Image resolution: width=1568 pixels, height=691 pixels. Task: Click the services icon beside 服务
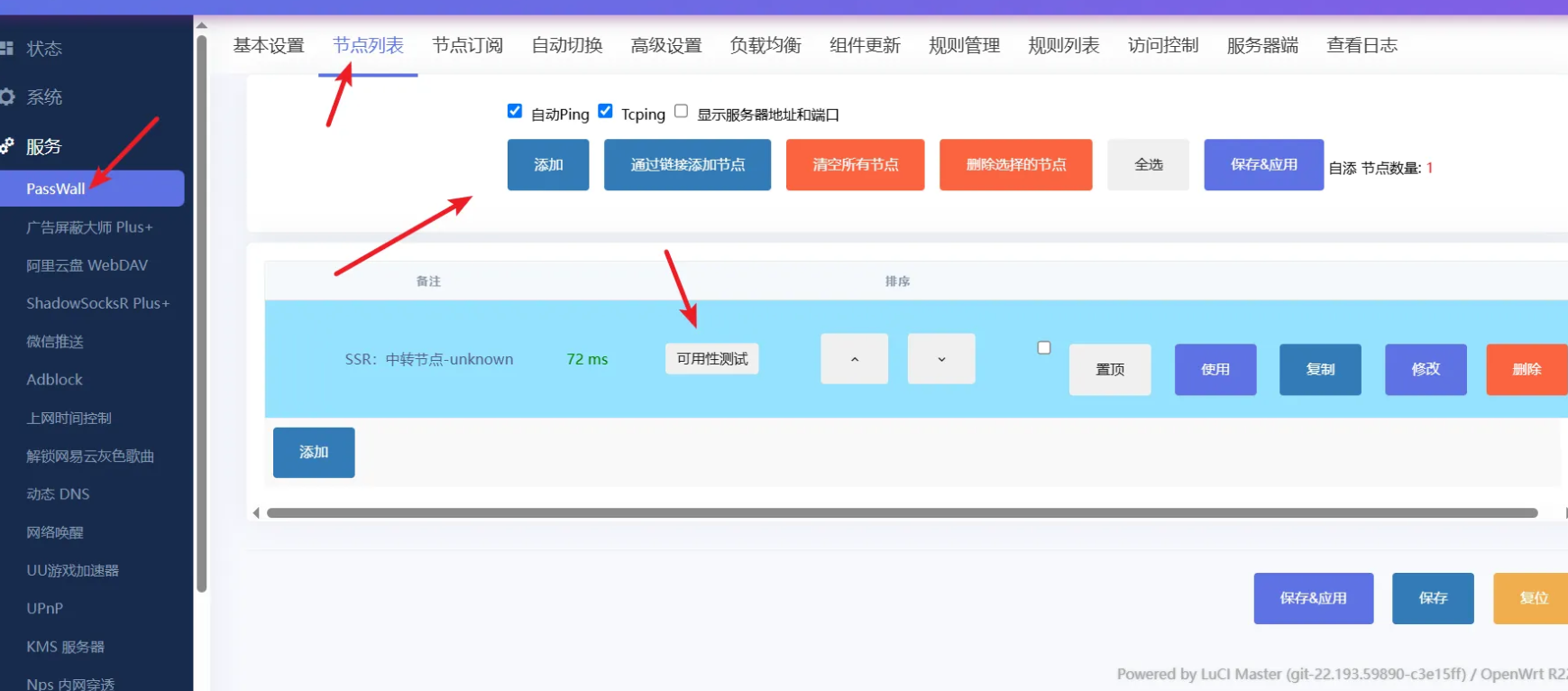7,145
